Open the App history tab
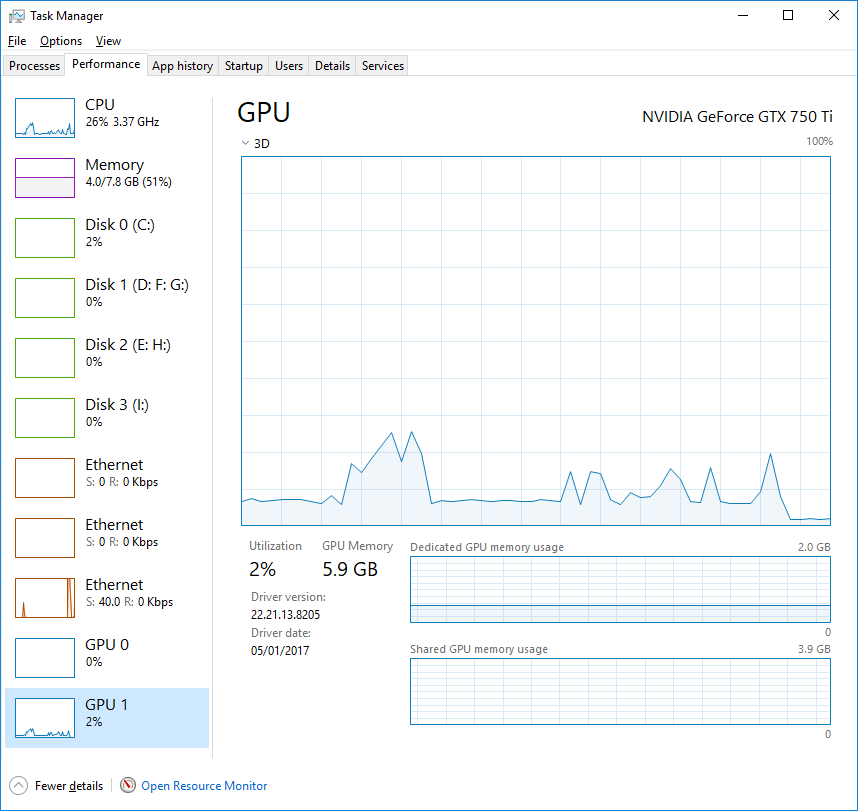Screen dimensions: 858x811 click(x=182, y=65)
